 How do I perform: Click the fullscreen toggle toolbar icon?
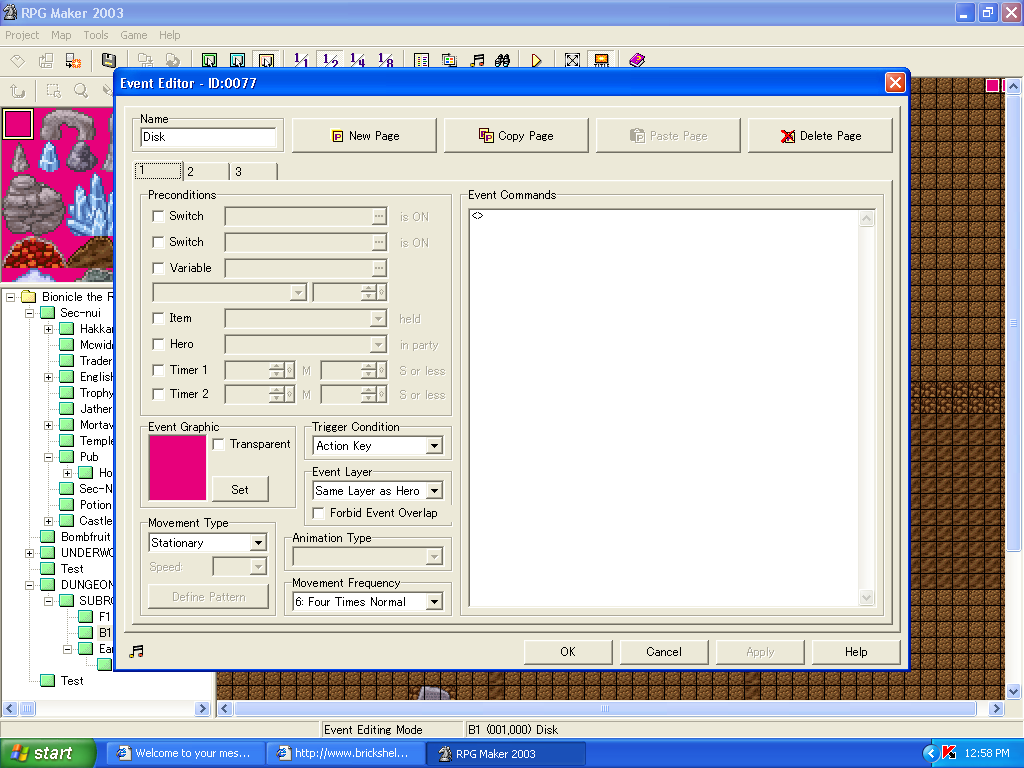[572, 61]
